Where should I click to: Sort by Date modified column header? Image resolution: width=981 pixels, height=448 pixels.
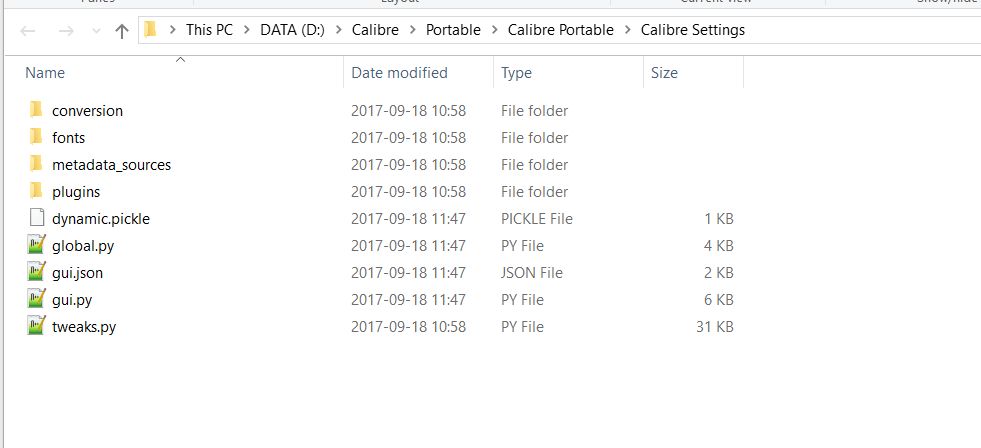(399, 73)
